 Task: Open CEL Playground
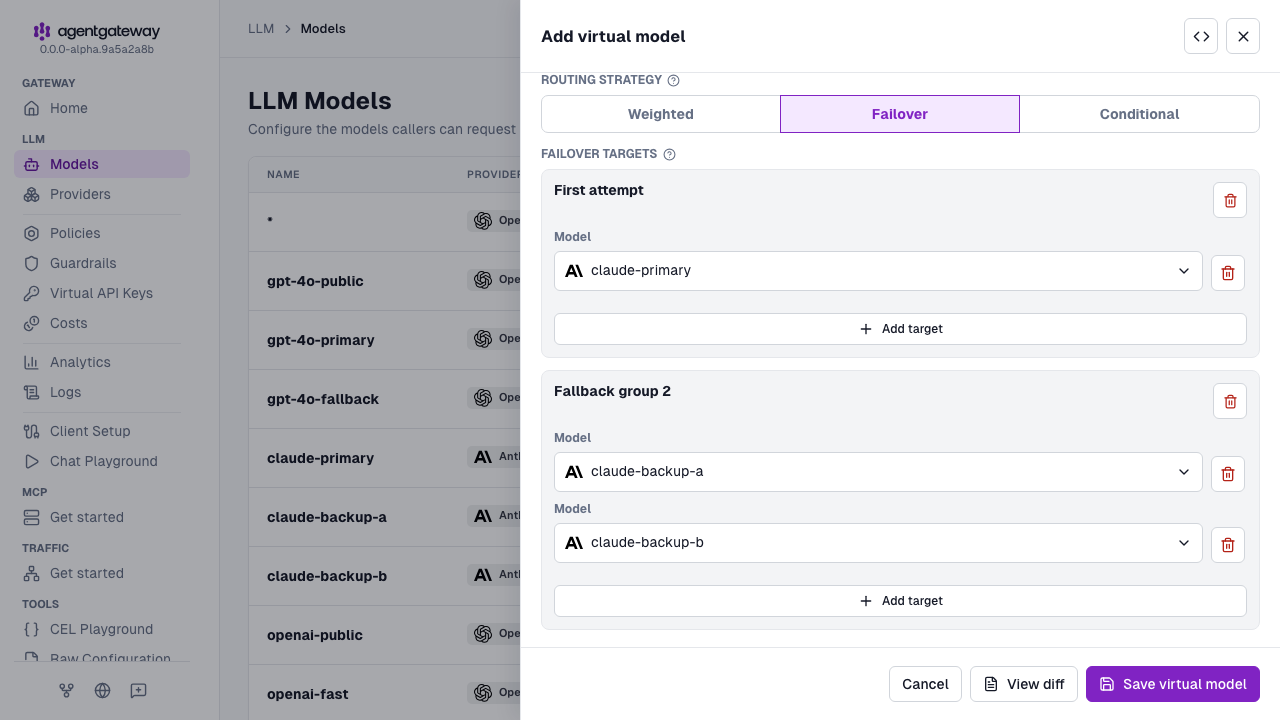coord(102,629)
